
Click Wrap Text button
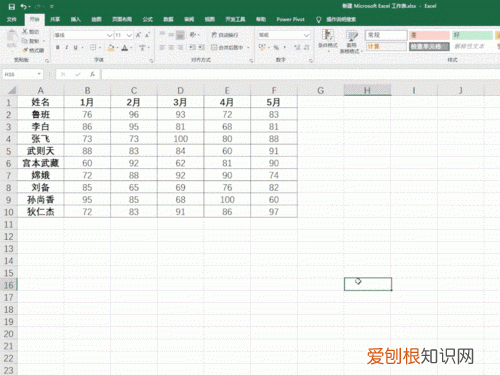point(225,35)
